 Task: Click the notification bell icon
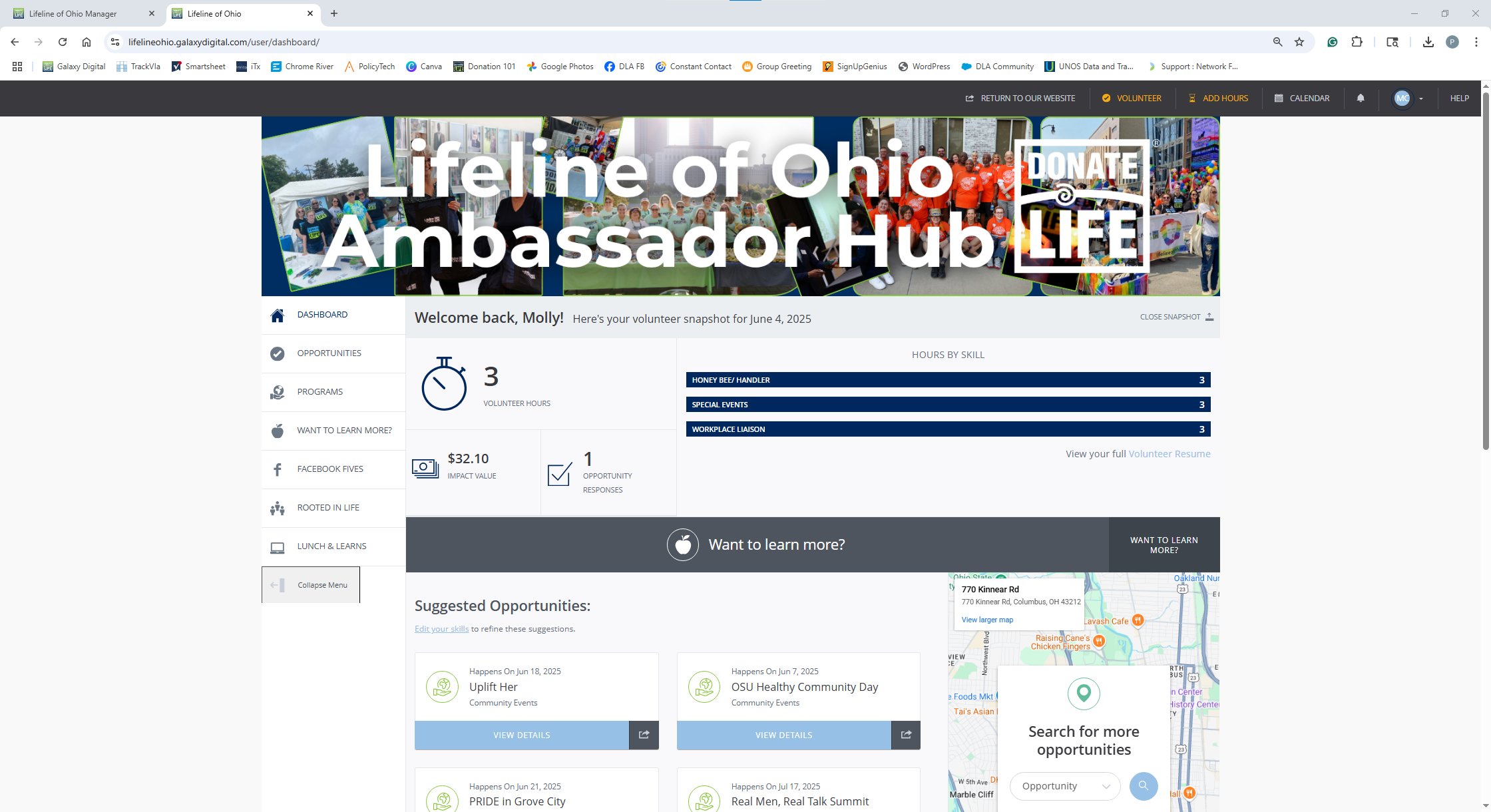click(1361, 99)
